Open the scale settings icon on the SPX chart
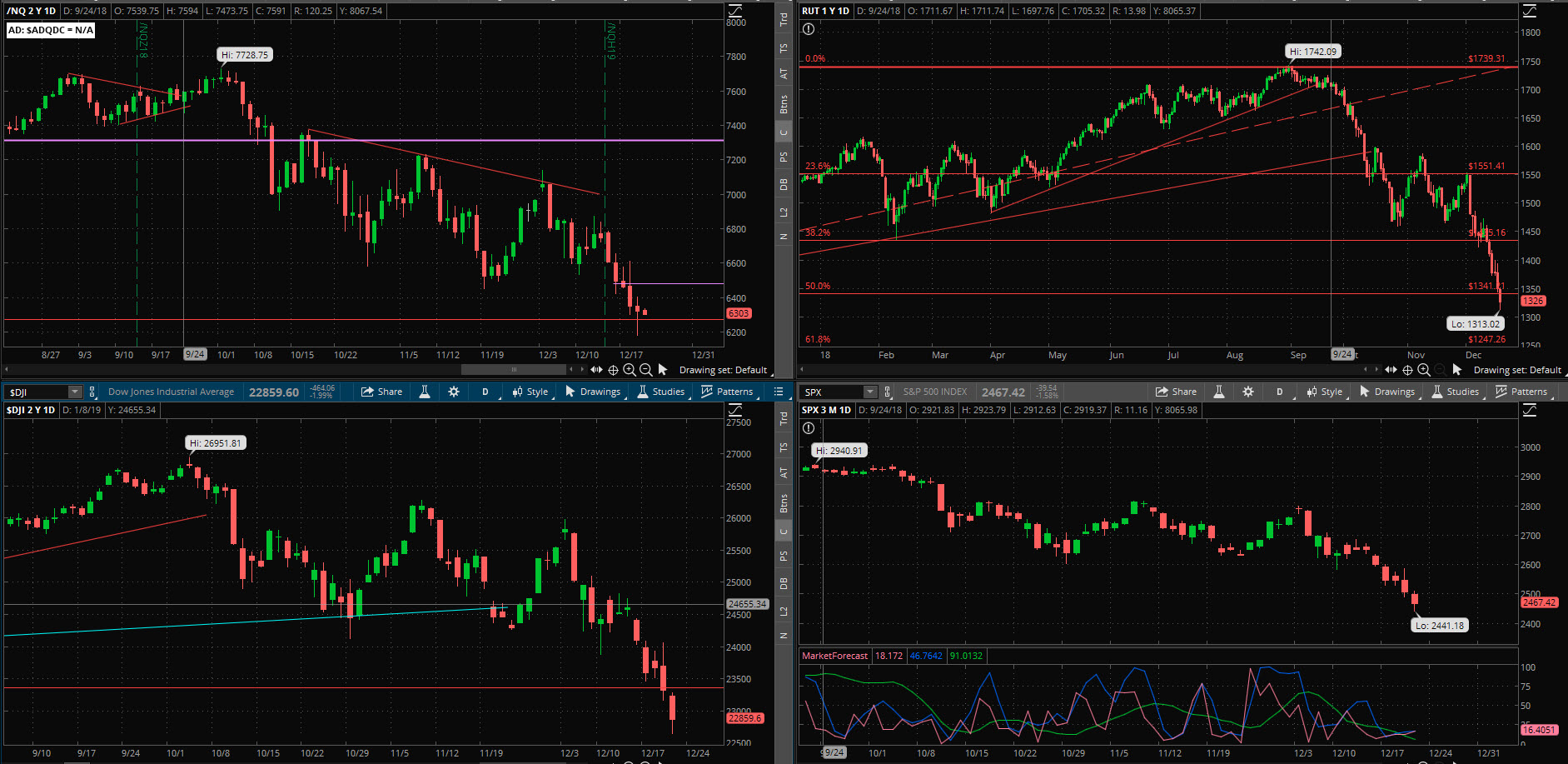This screenshot has height=764, width=1568. (x=1530, y=410)
